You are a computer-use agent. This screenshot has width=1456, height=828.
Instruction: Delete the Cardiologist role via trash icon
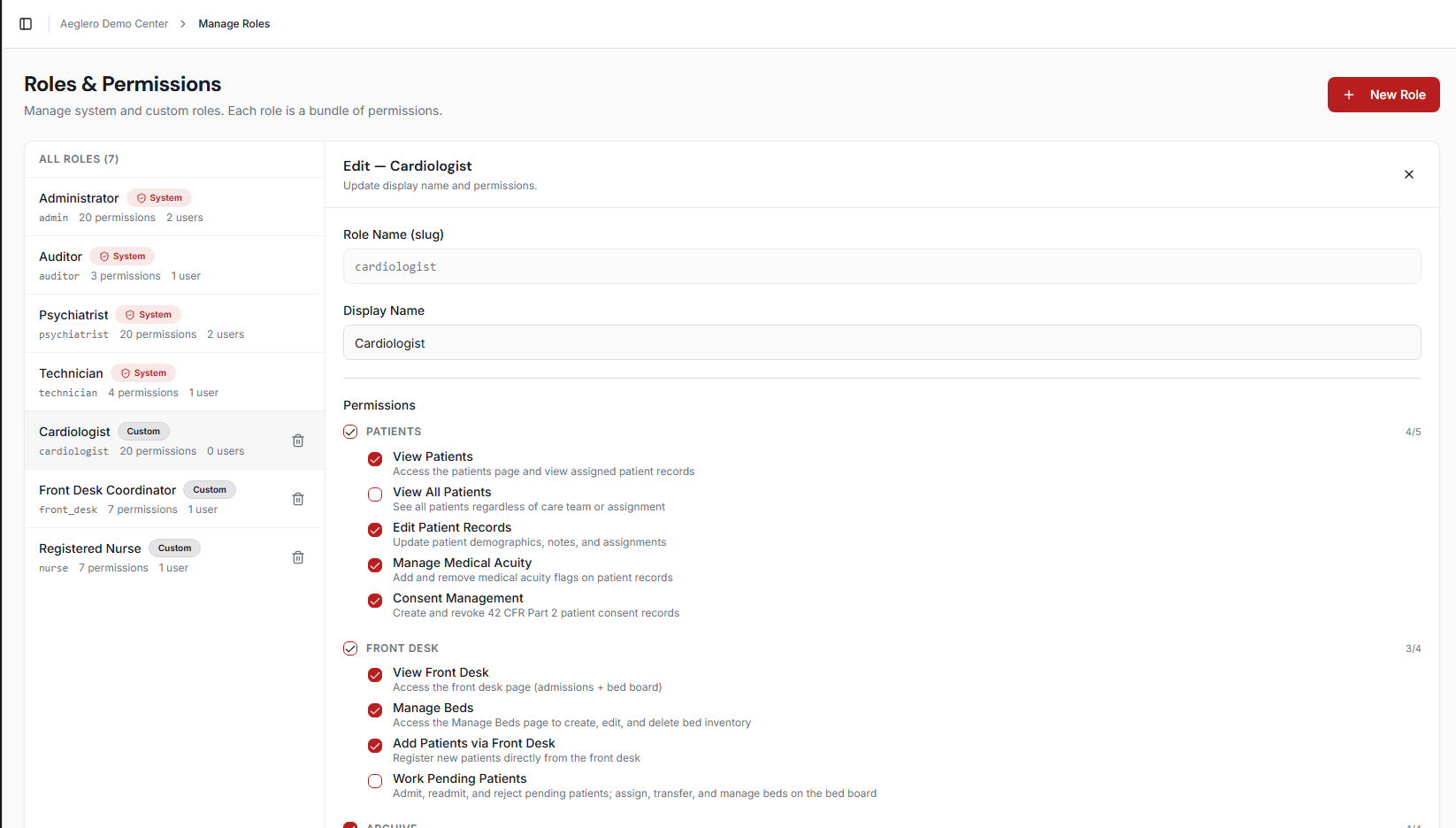pos(298,441)
